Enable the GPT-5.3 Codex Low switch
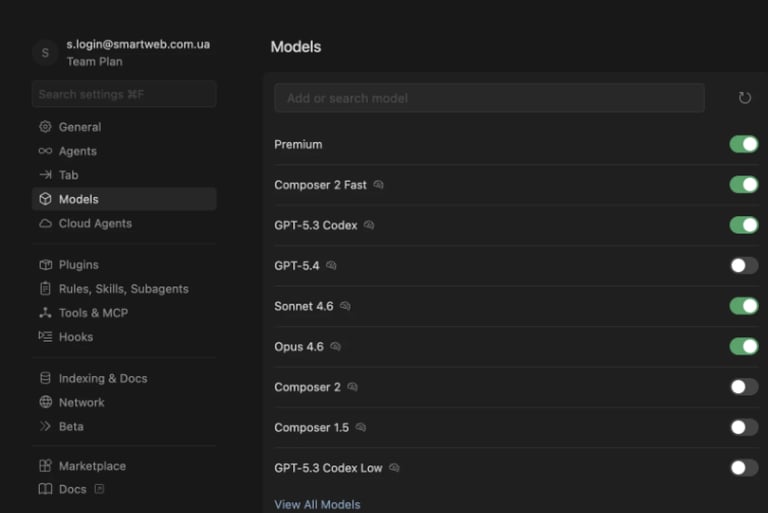The width and height of the screenshot is (768, 513). pos(744,468)
